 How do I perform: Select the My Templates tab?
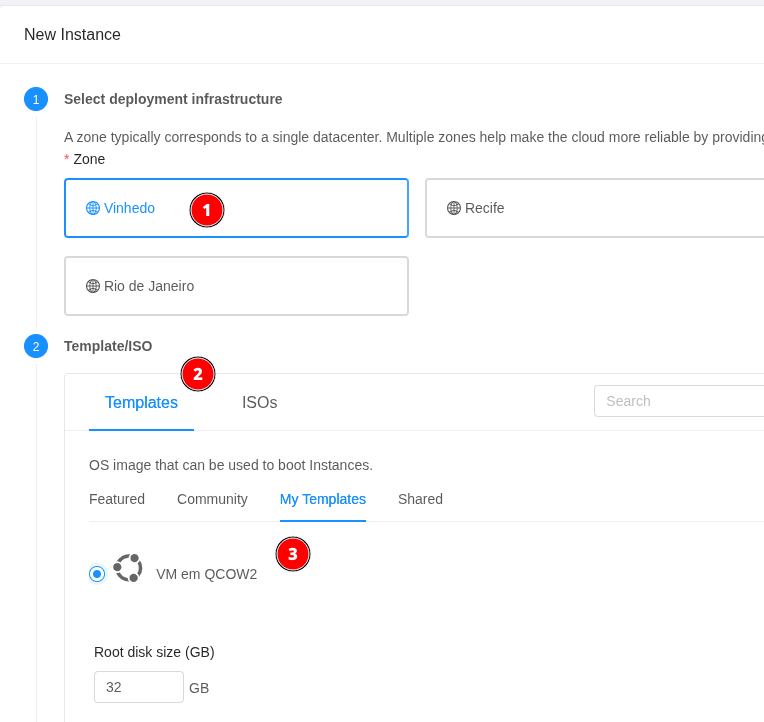(322, 499)
